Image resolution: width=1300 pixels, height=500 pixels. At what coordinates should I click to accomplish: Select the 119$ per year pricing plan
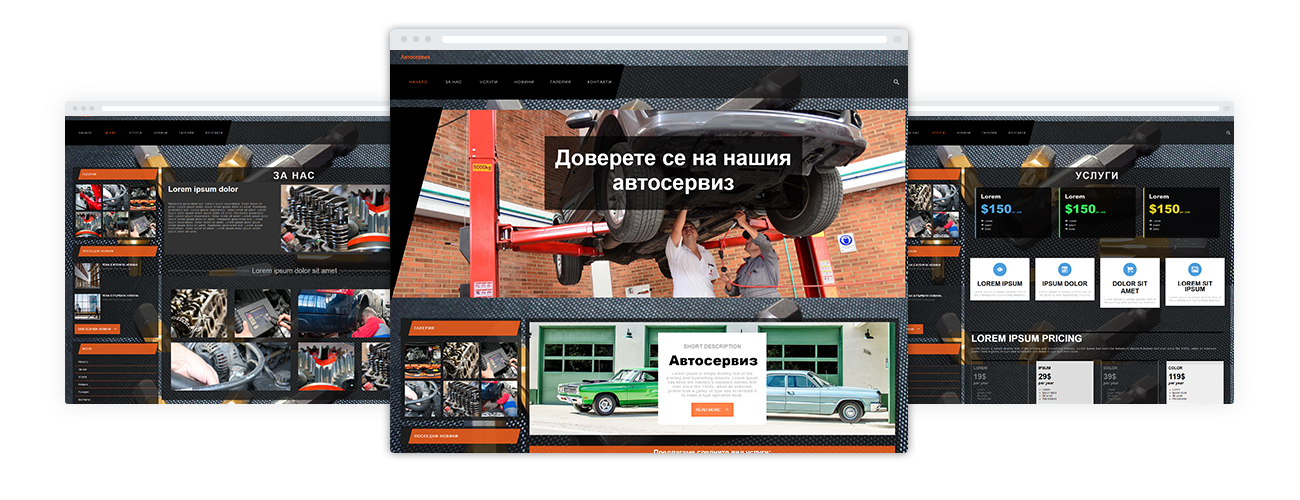tap(1195, 382)
